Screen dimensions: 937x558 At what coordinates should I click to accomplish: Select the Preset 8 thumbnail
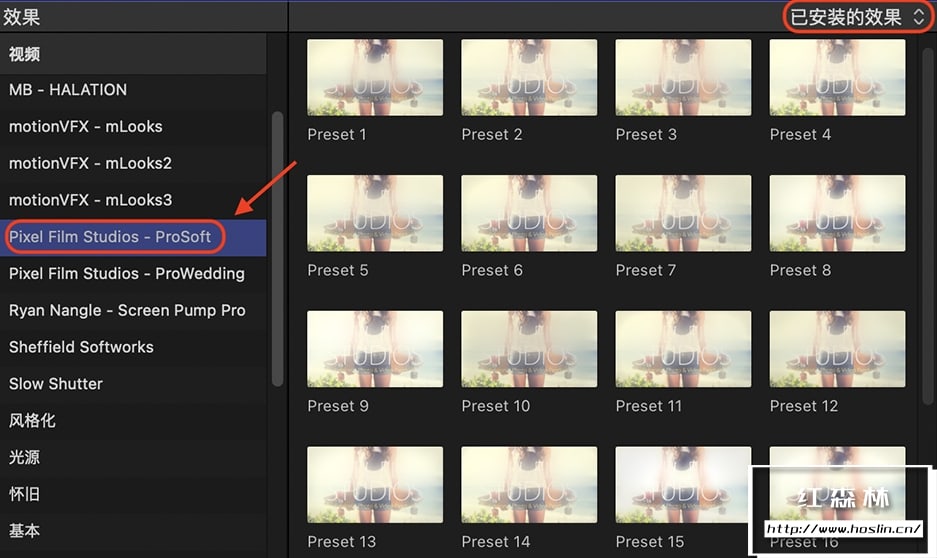click(x=838, y=213)
